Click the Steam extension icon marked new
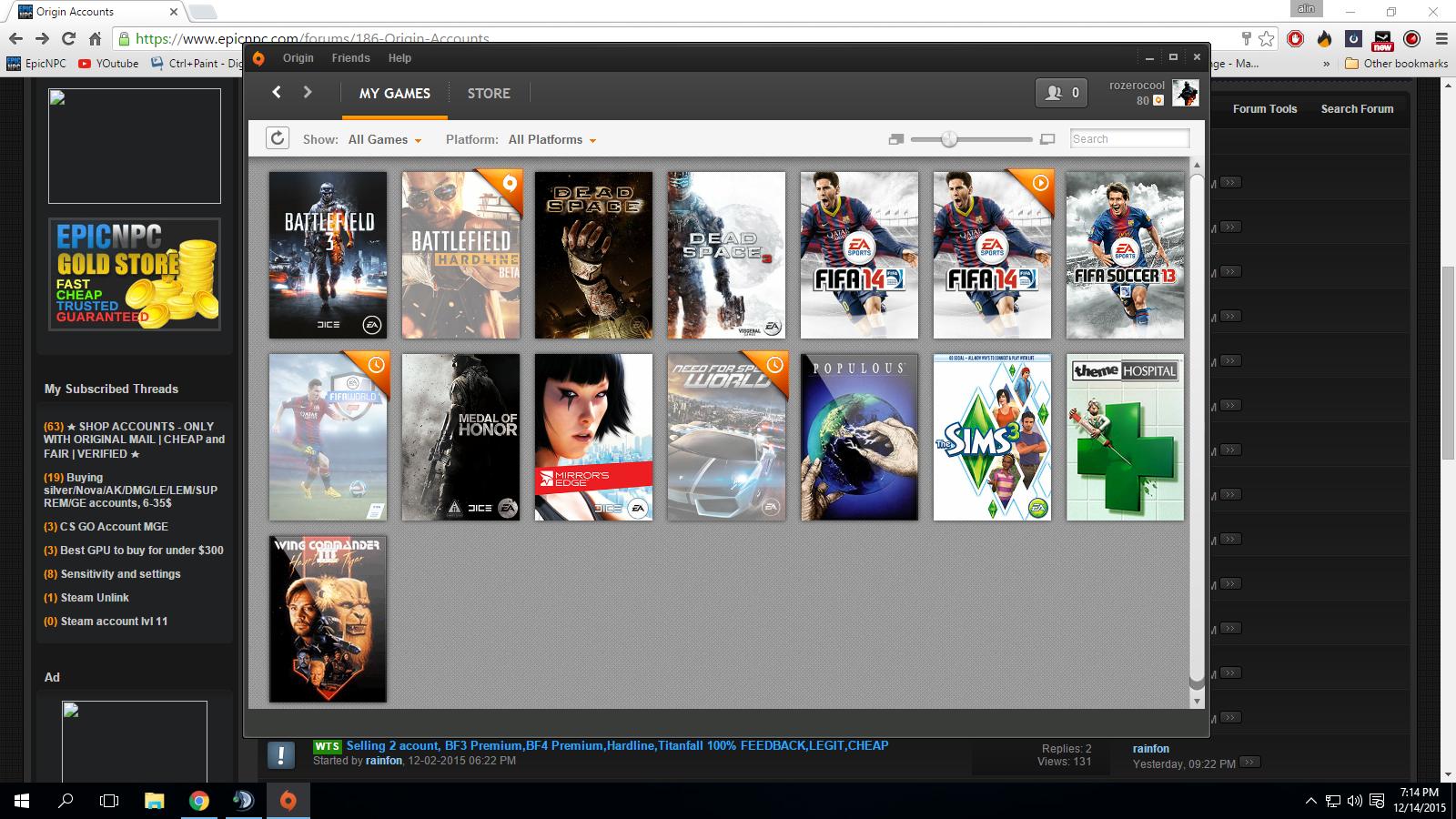Image resolution: width=1456 pixels, height=819 pixels. [x=1382, y=40]
